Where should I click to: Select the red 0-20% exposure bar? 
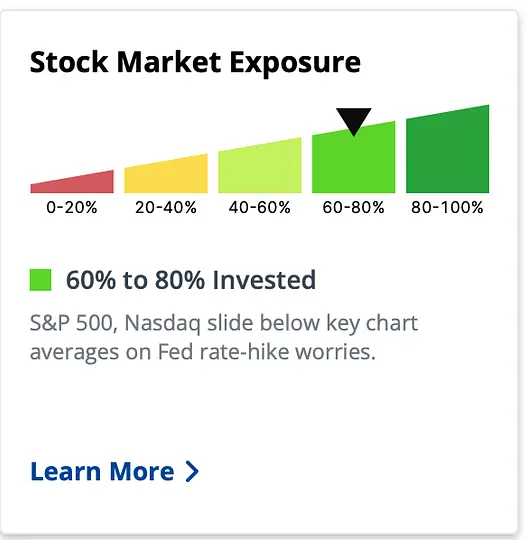pos(72,184)
